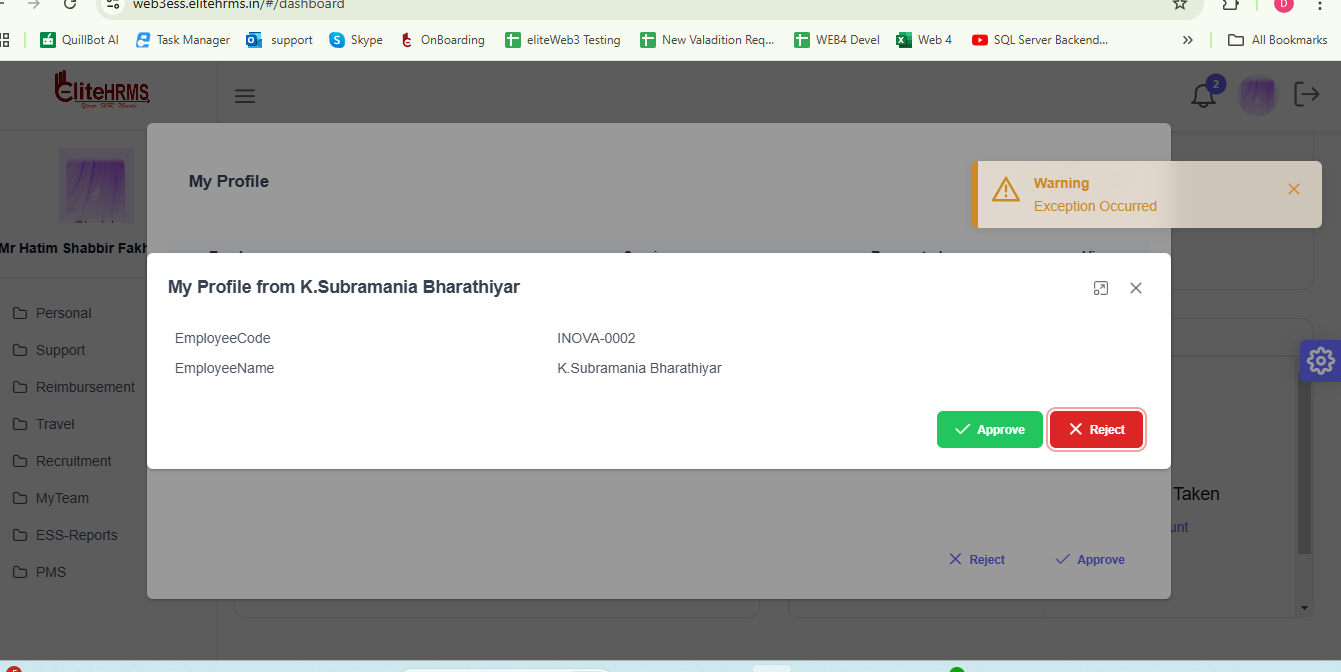Screen dimensions: 1341x672
Task: Show more bookmarks via overflow chevron
Action: (x=1187, y=40)
